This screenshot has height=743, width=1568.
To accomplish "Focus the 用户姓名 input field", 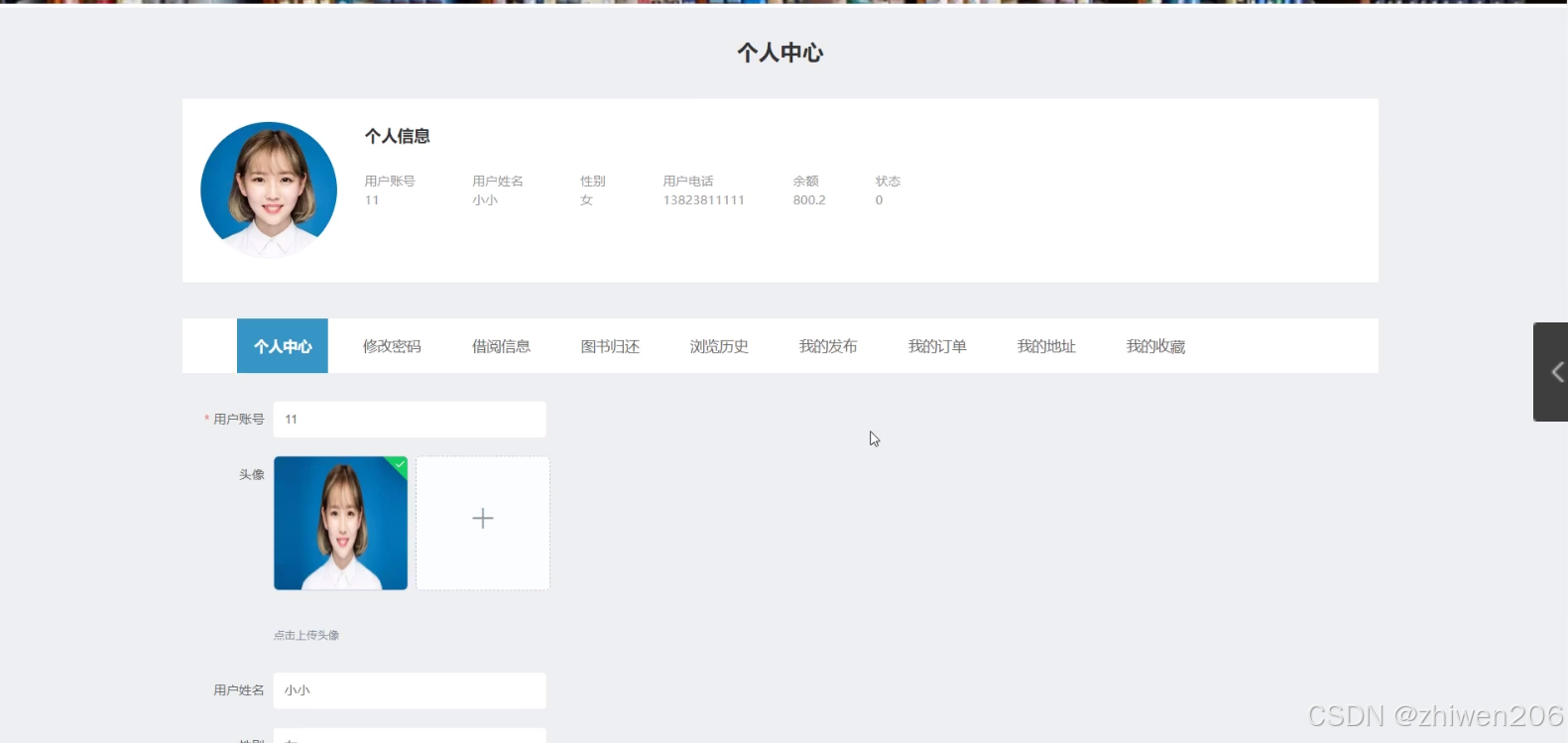I will (410, 690).
